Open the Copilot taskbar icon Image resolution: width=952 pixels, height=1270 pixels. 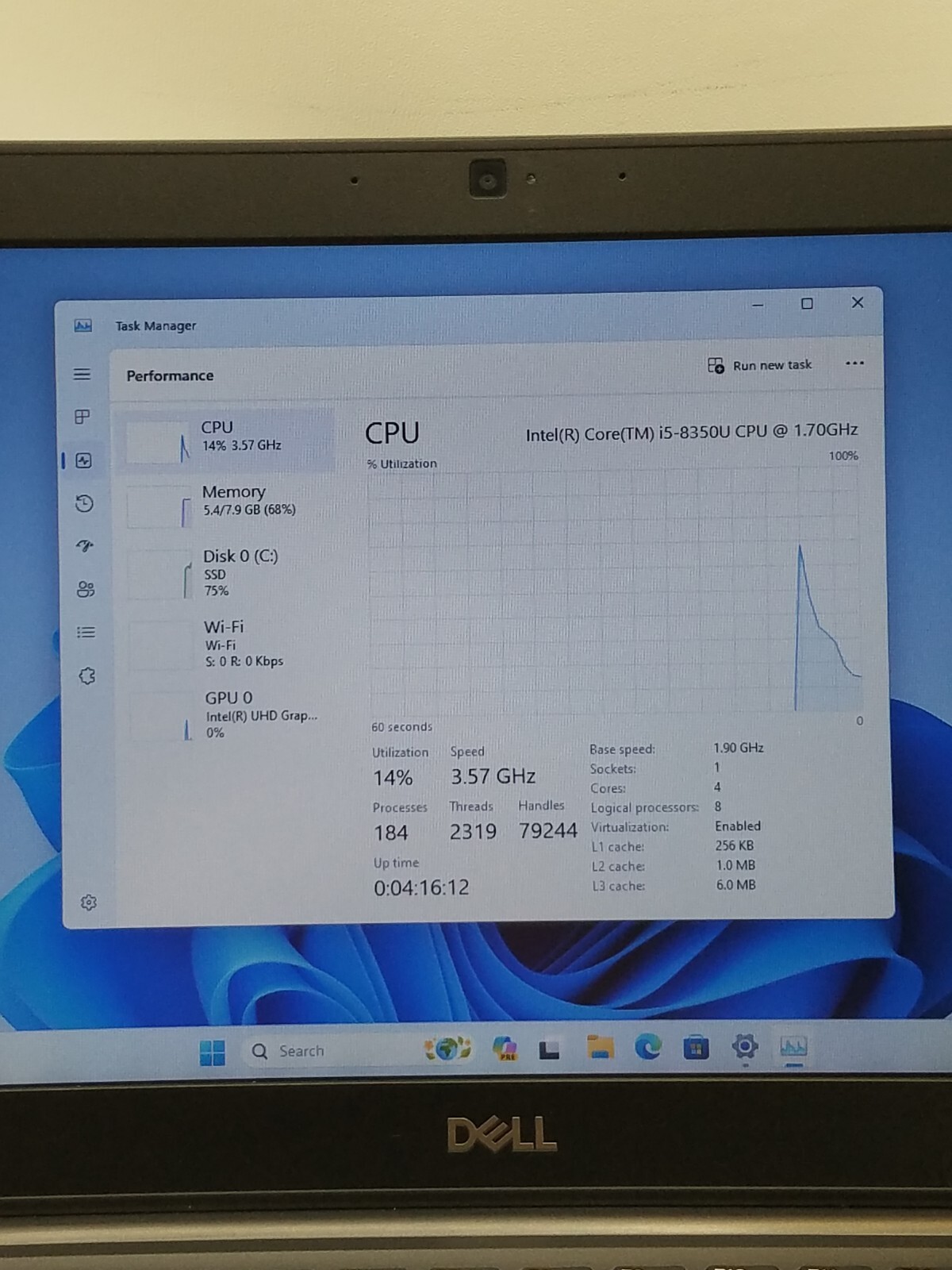click(x=505, y=1049)
